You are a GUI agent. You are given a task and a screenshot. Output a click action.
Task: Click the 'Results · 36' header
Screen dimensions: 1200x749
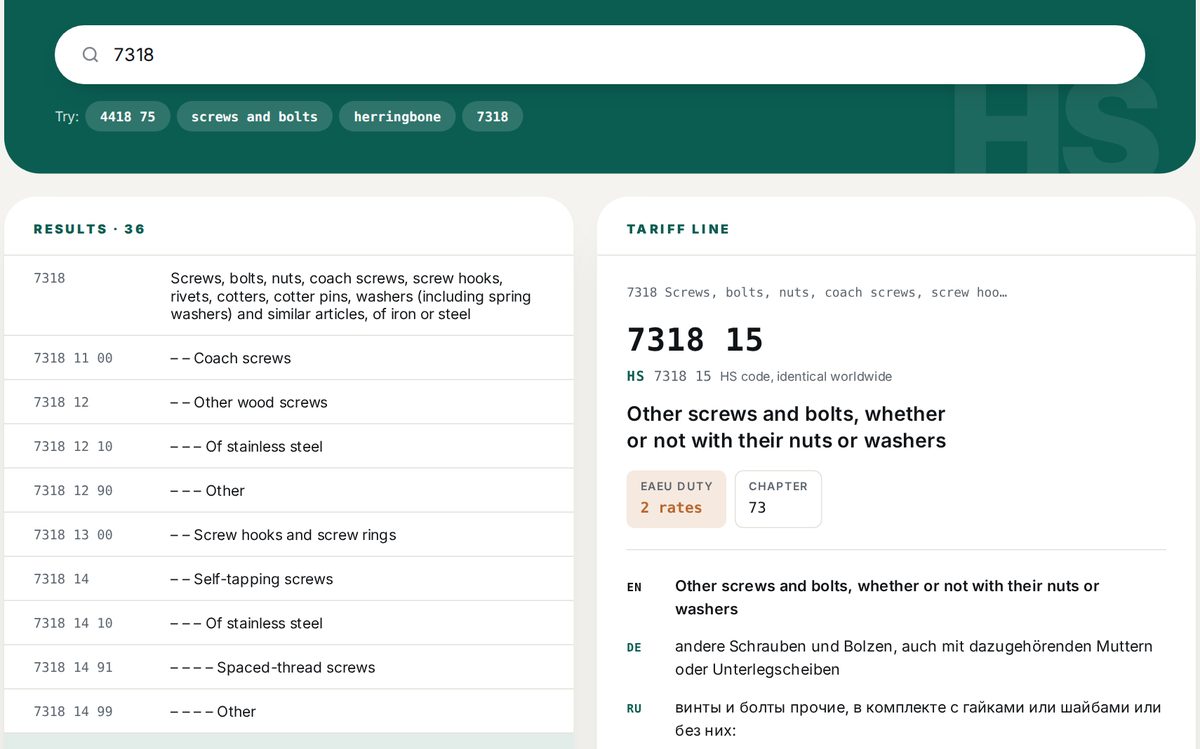pyautogui.click(x=90, y=229)
